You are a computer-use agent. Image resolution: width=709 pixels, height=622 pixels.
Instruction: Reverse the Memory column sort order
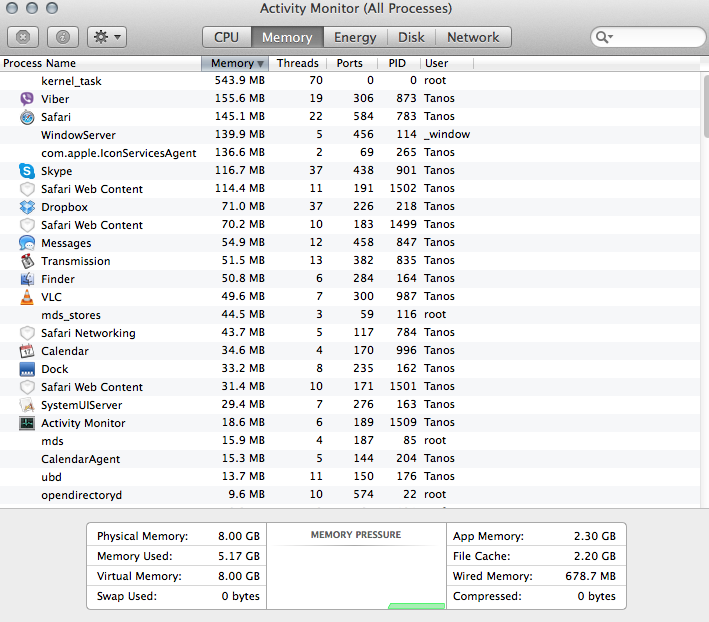coord(235,63)
